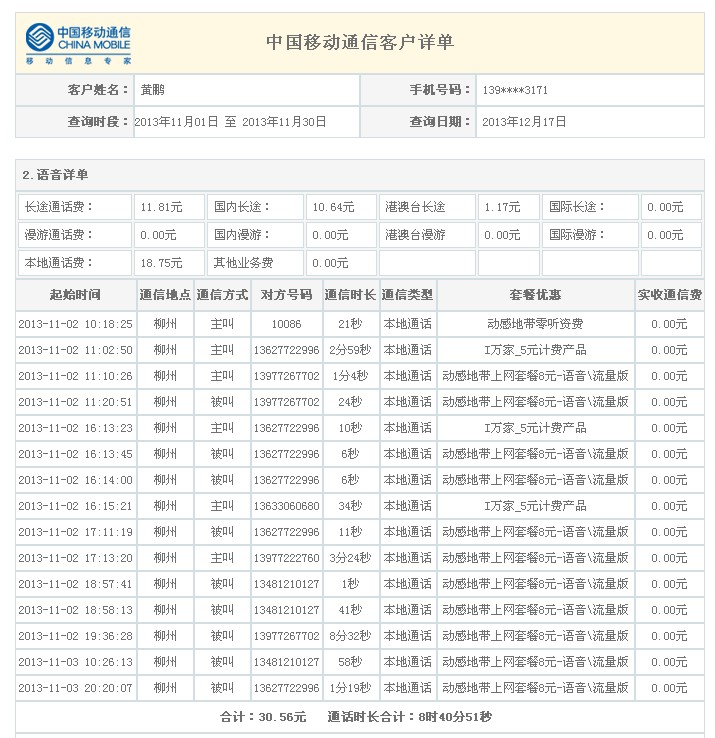Click the start time 2013-11-03 10:26:13
This screenshot has height=738, width=715.
75,662
